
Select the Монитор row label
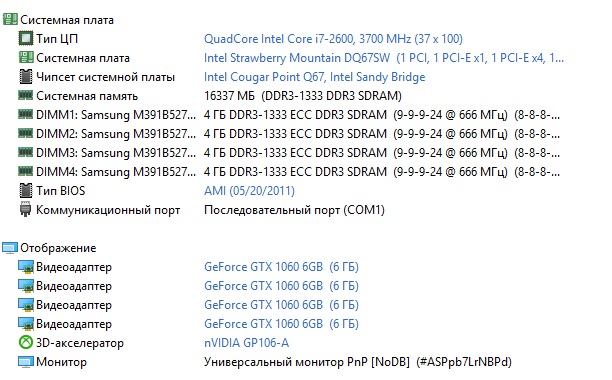coord(61,362)
